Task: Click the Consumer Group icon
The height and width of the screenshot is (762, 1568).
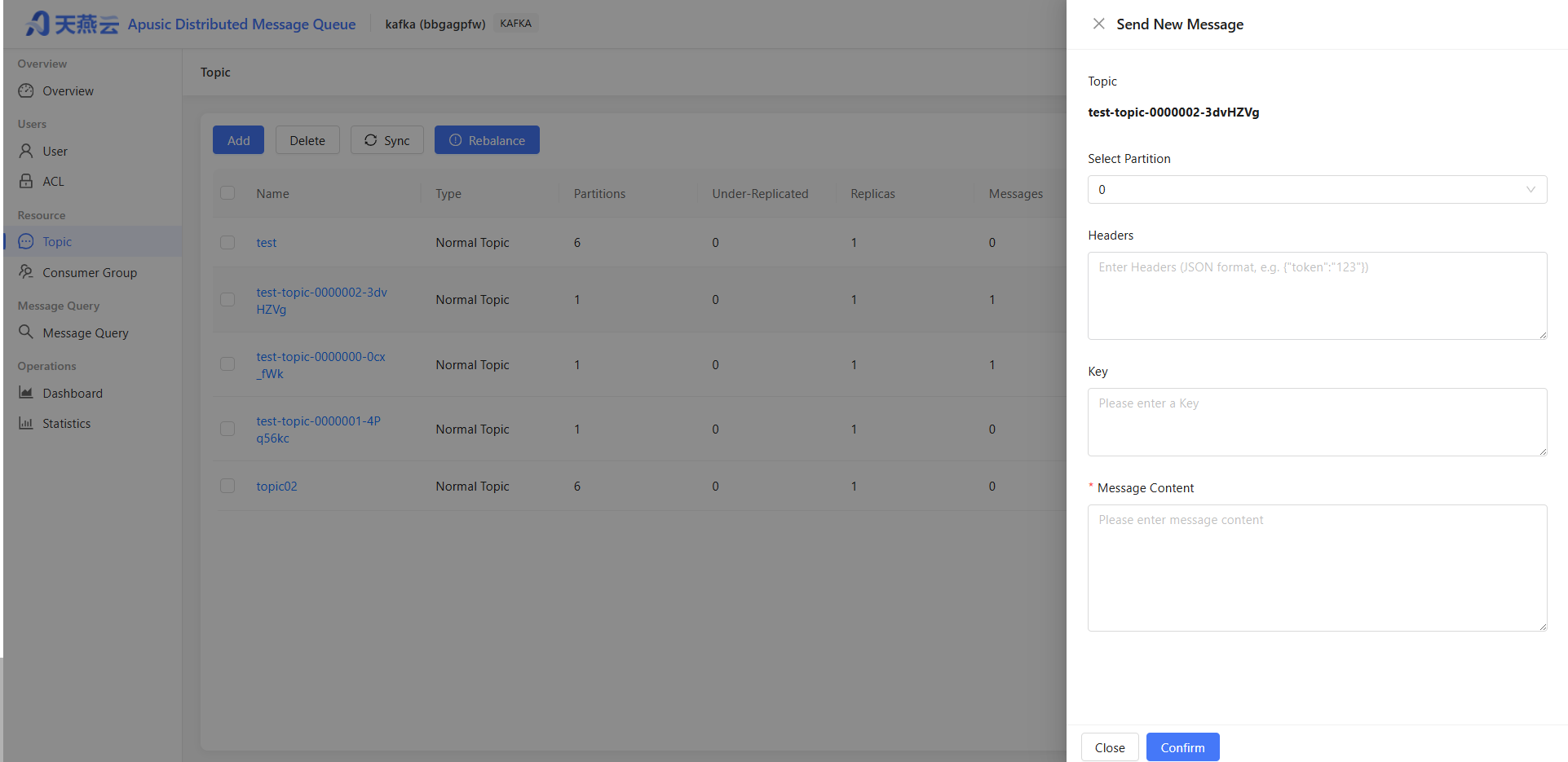Action: 26,272
